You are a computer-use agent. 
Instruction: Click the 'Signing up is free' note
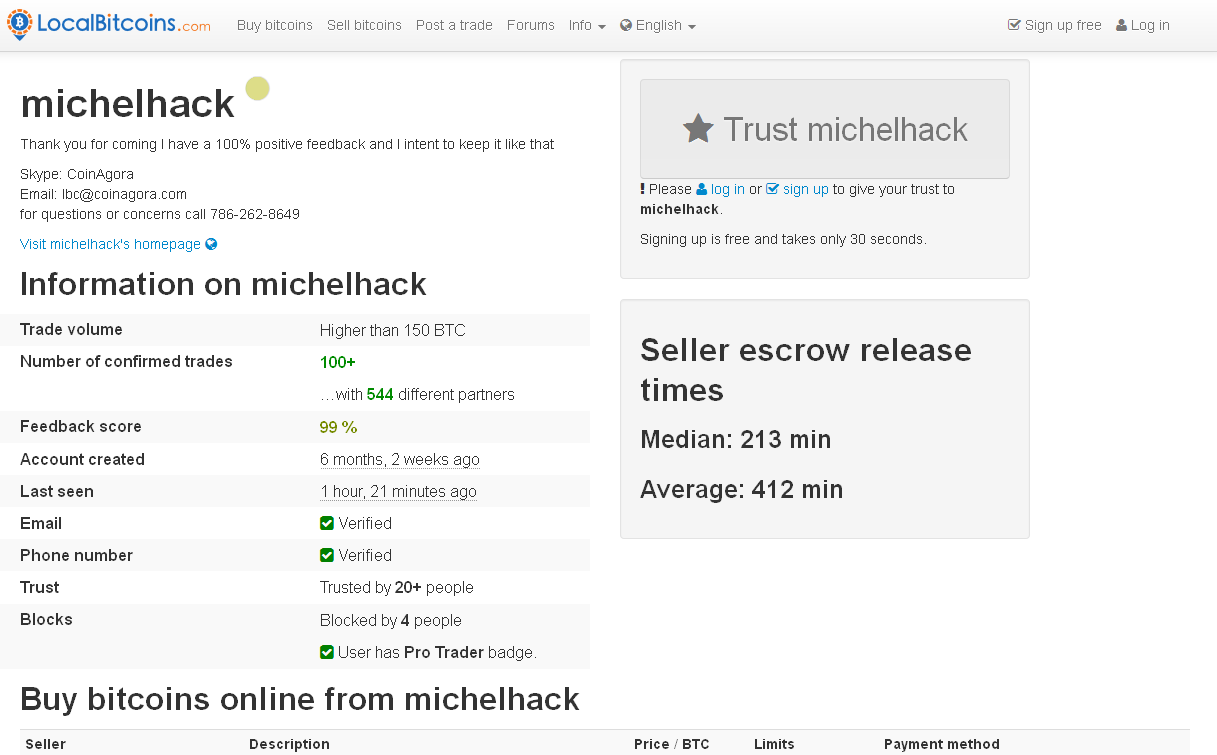click(783, 239)
